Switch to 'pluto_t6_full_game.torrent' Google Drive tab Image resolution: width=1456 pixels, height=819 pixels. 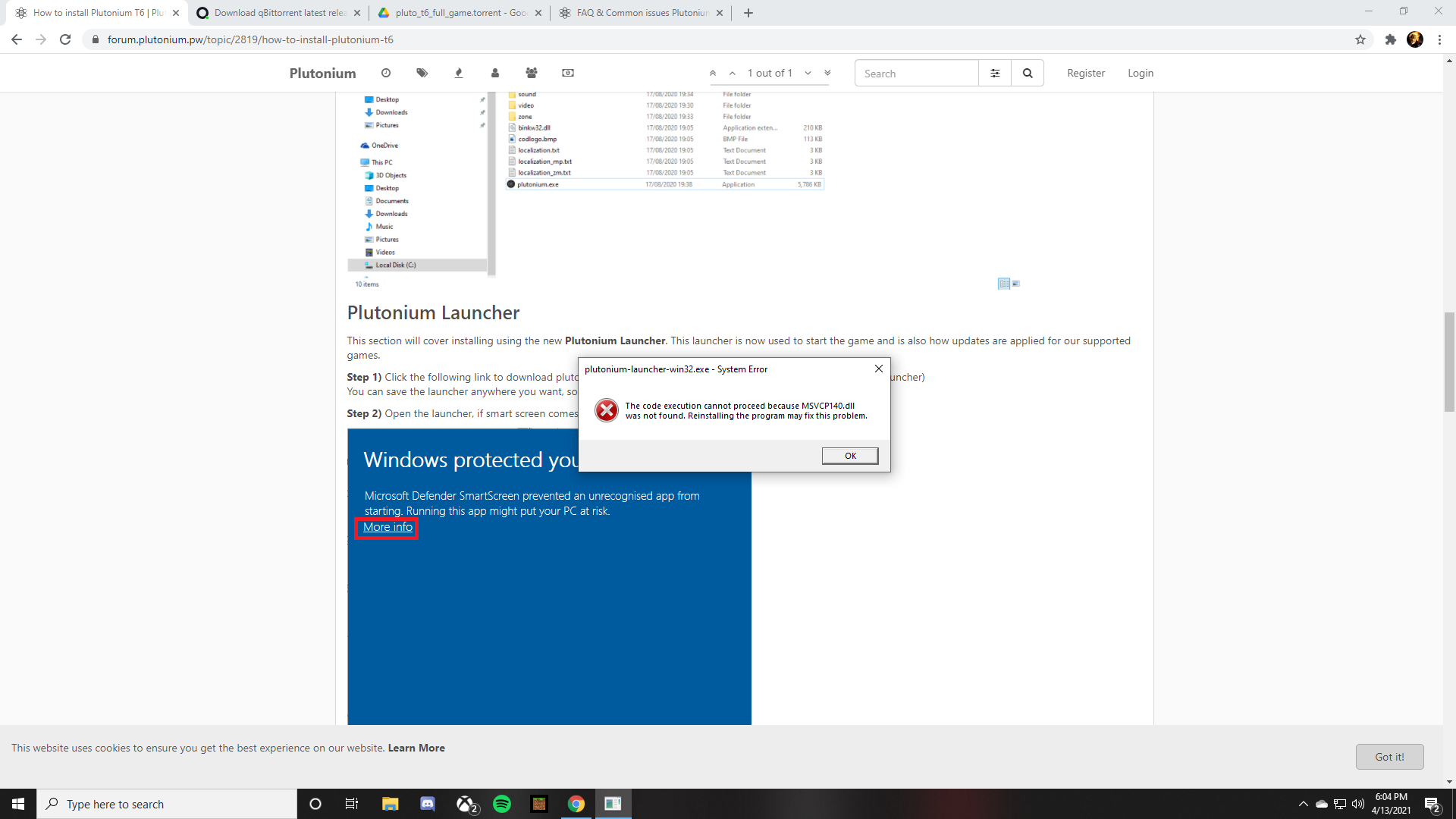click(460, 13)
